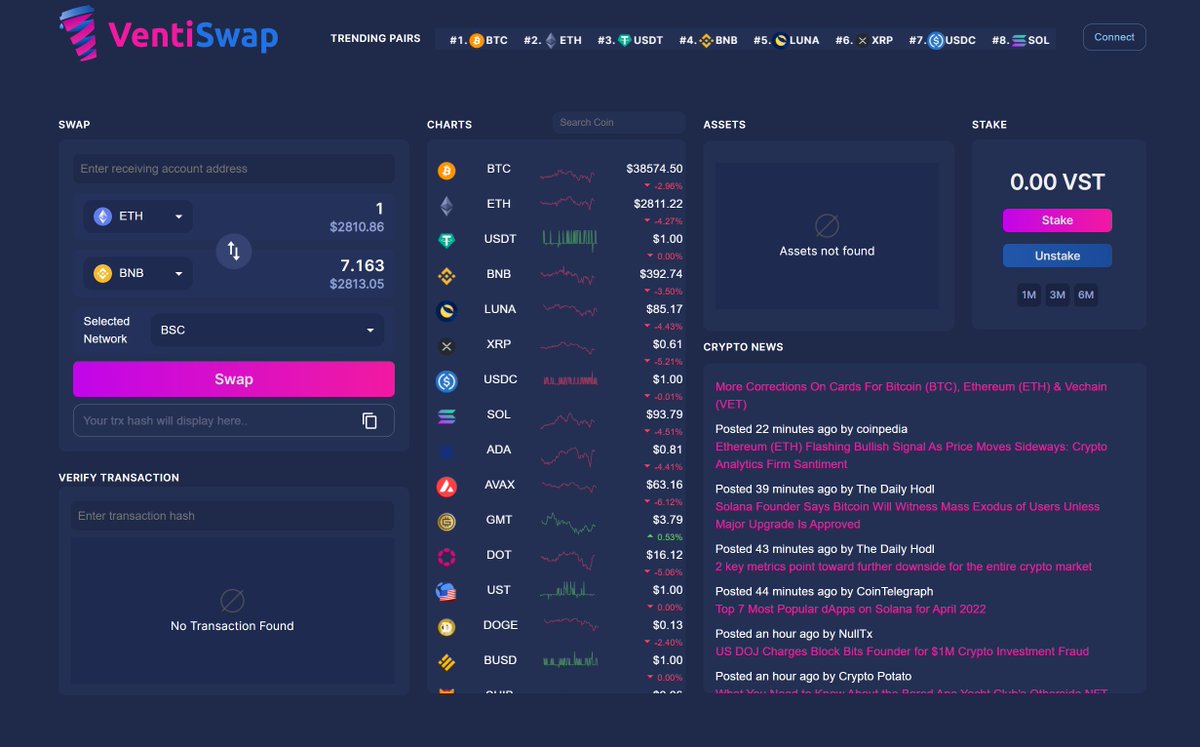
Task: Click the ADA icon in charts list
Action: click(446, 452)
